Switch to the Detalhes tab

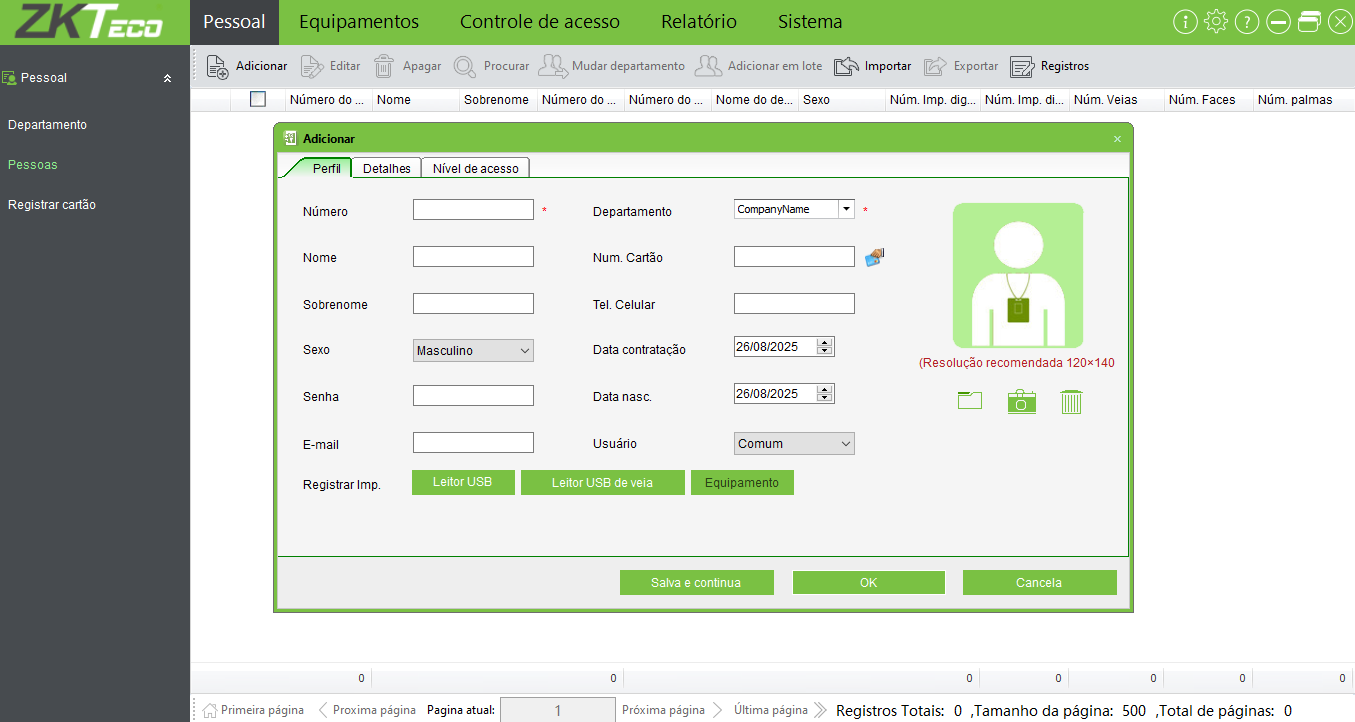pos(386,168)
